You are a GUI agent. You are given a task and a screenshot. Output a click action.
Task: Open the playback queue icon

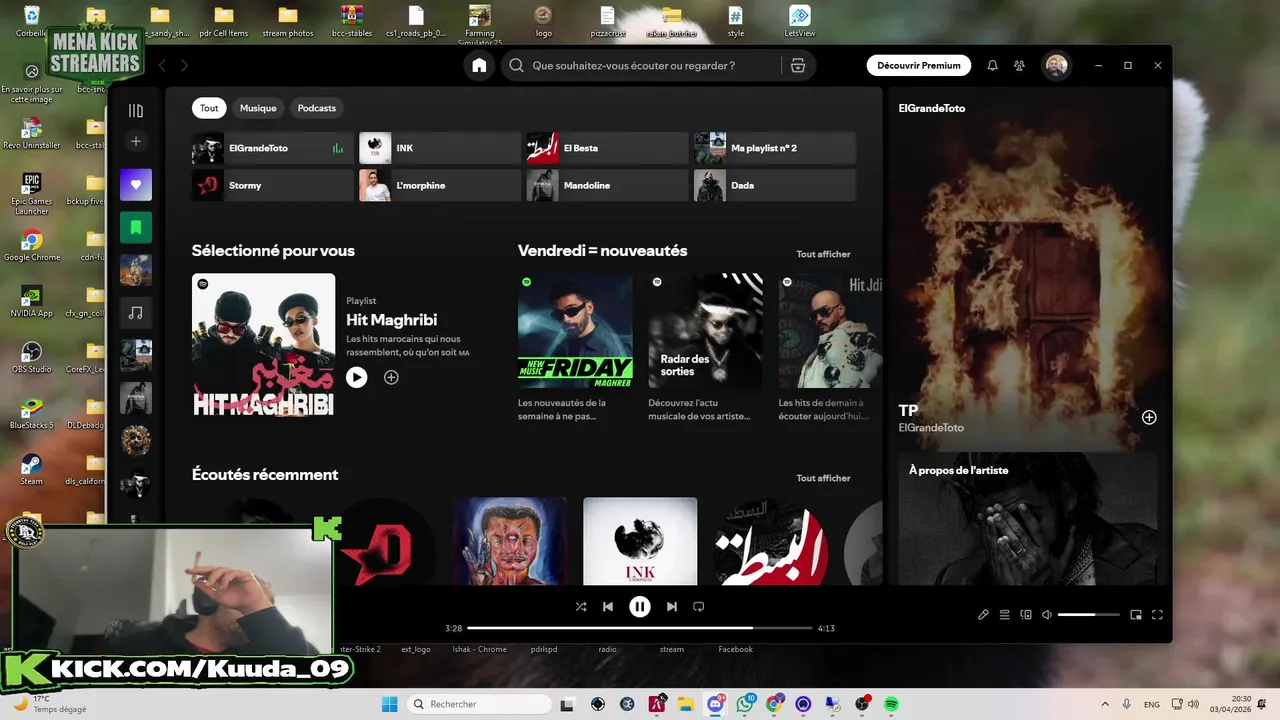(1005, 615)
